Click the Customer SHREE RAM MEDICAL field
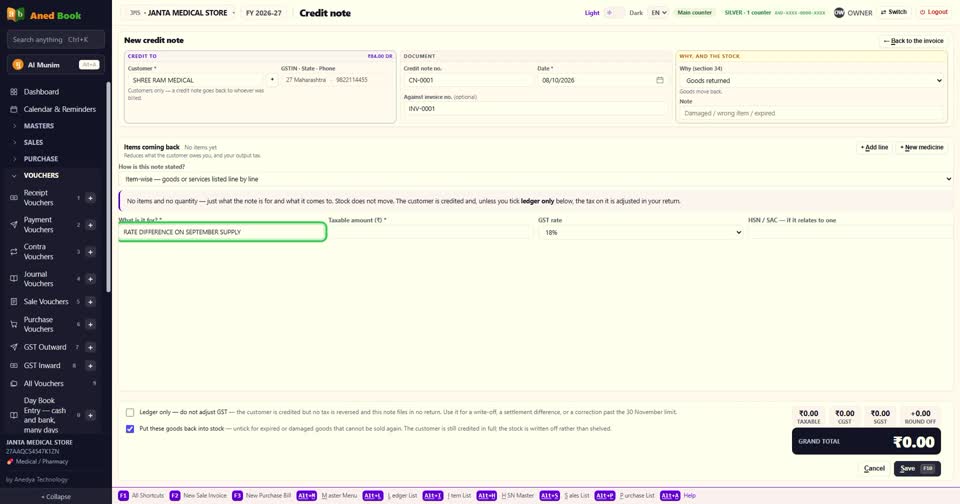 tap(196, 80)
